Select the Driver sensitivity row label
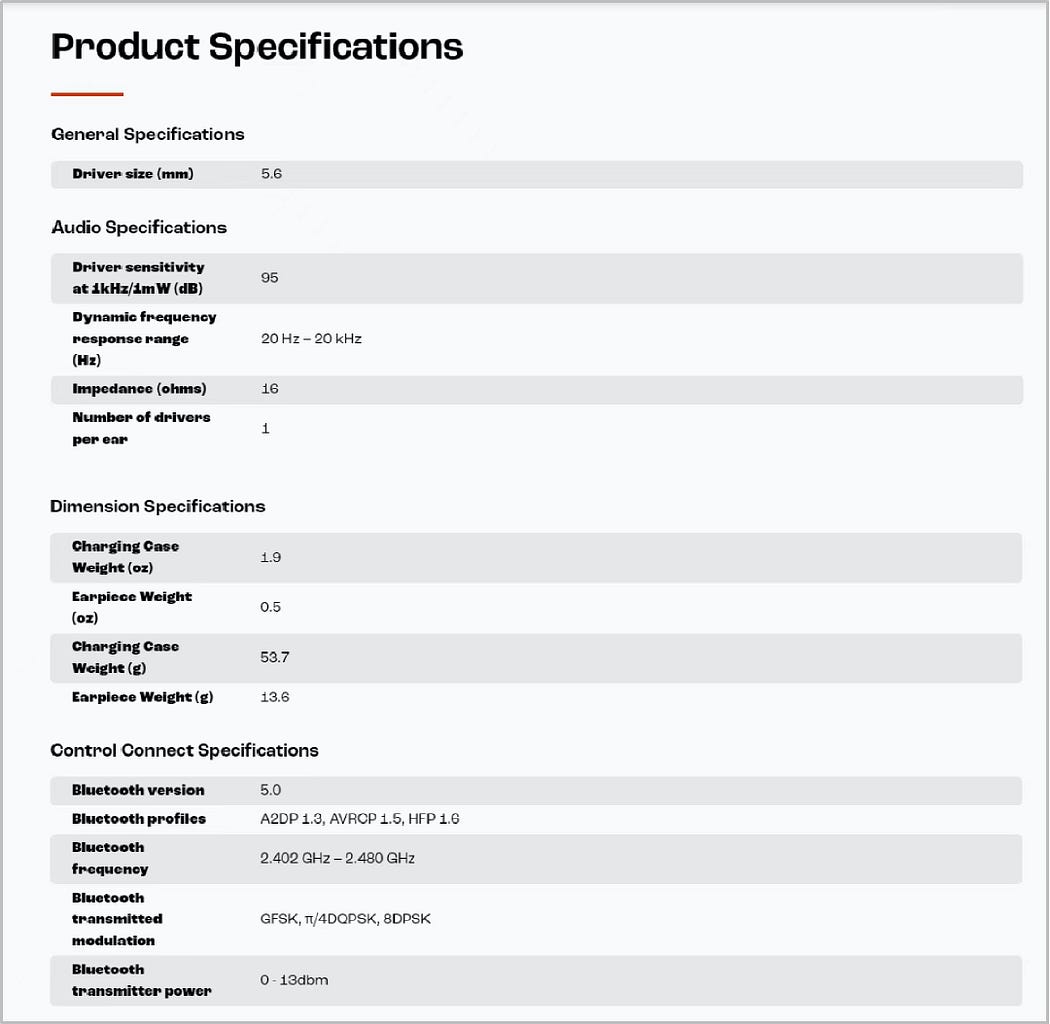The height and width of the screenshot is (1024, 1050). click(138, 278)
